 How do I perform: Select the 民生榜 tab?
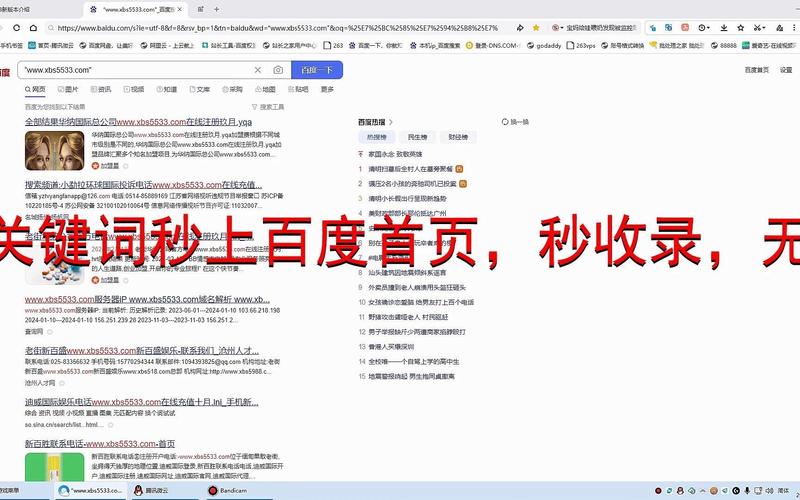pos(417,137)
